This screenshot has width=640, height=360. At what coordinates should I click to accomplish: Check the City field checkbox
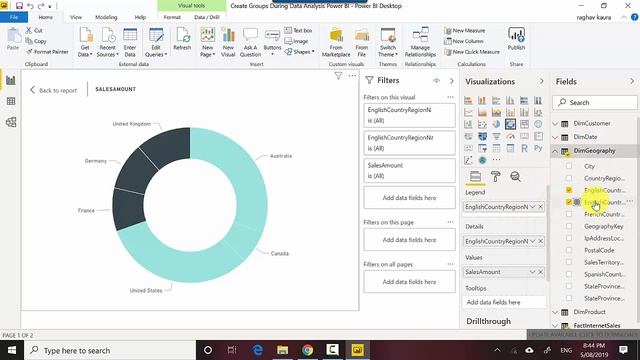569,166
